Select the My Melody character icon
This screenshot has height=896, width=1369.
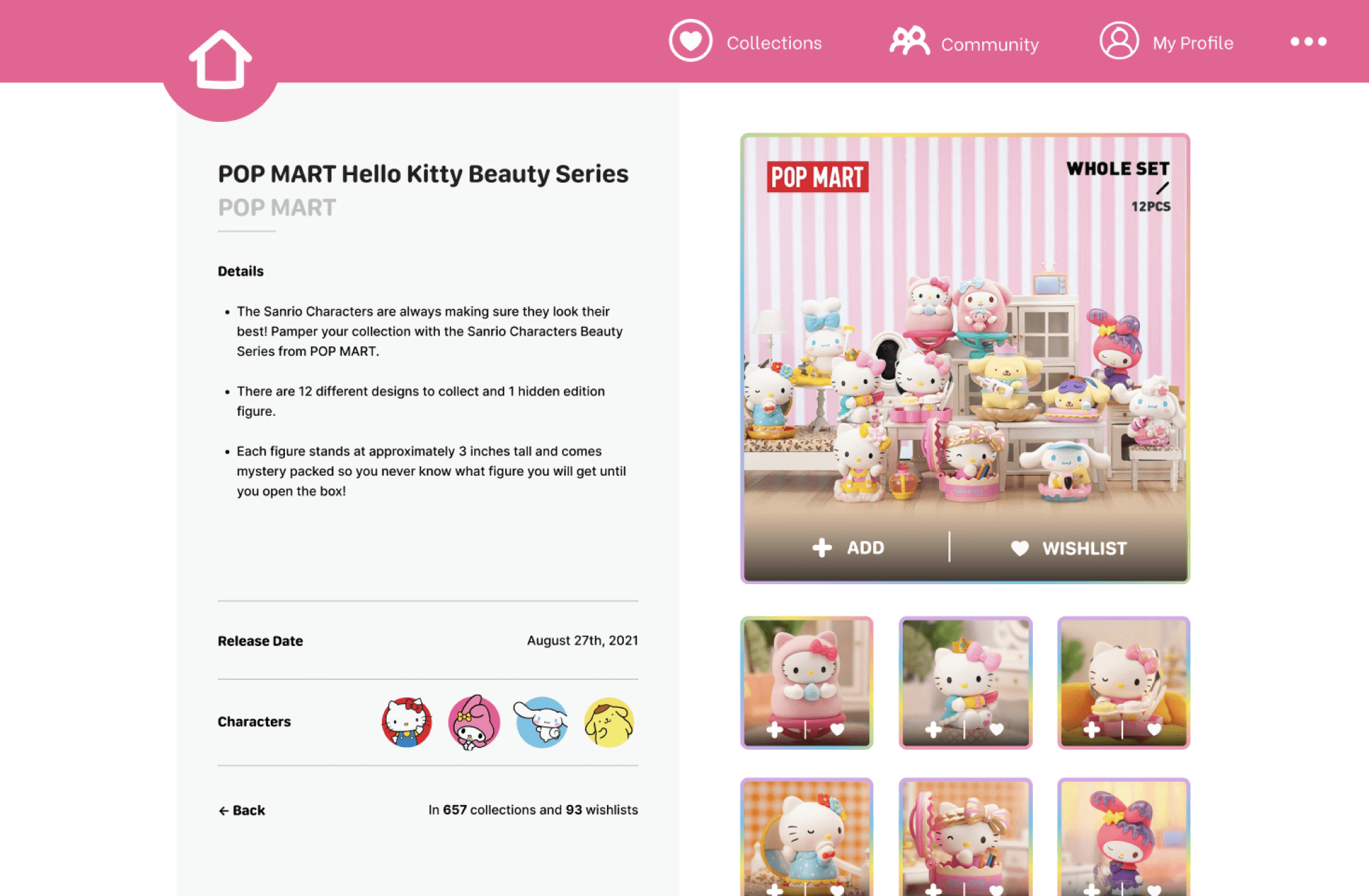474,722
